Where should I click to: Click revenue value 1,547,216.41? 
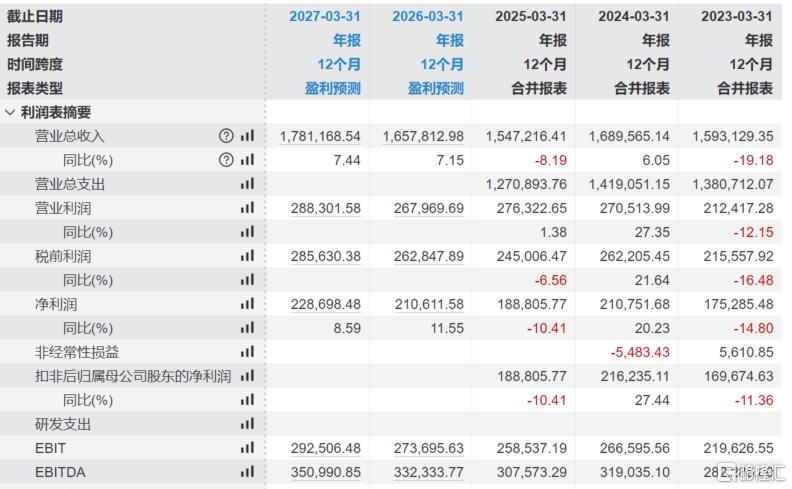point(526,136)
